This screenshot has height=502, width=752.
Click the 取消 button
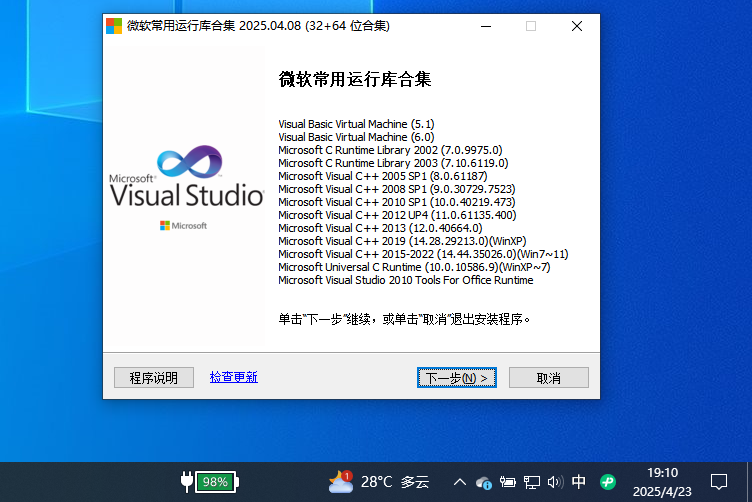[x=549, y=378]
